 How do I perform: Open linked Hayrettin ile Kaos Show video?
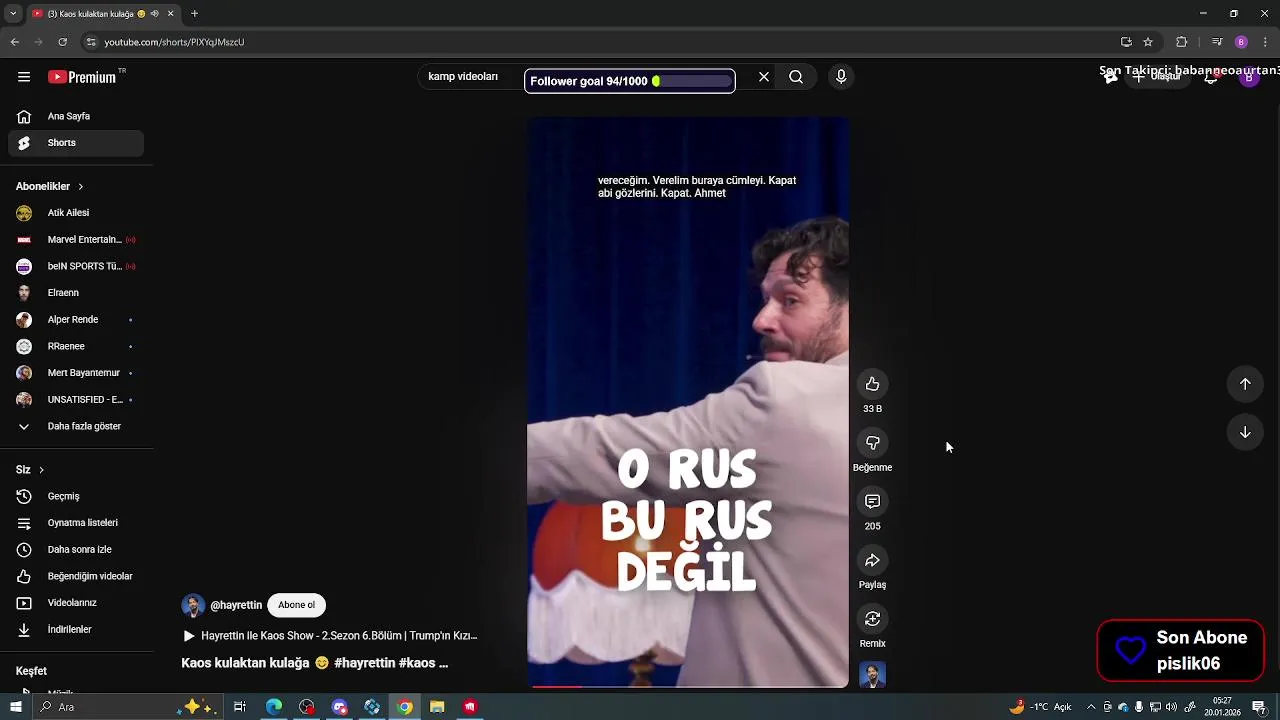[x=330, y=636]
